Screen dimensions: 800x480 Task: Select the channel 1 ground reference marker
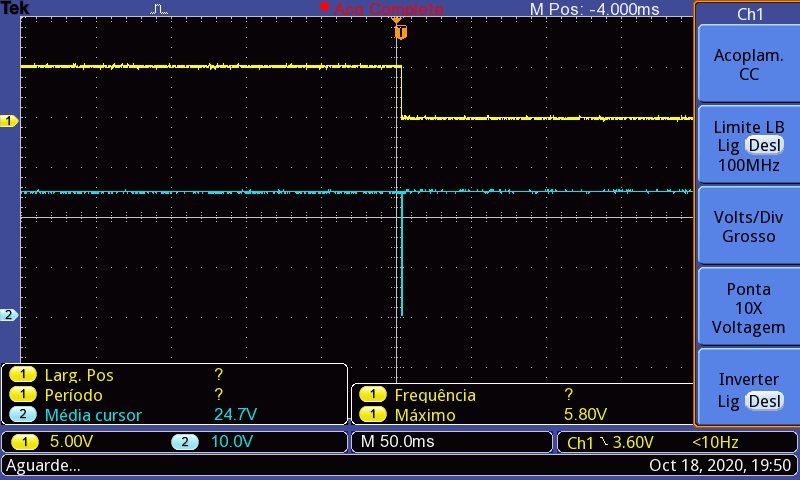[9, 121]
